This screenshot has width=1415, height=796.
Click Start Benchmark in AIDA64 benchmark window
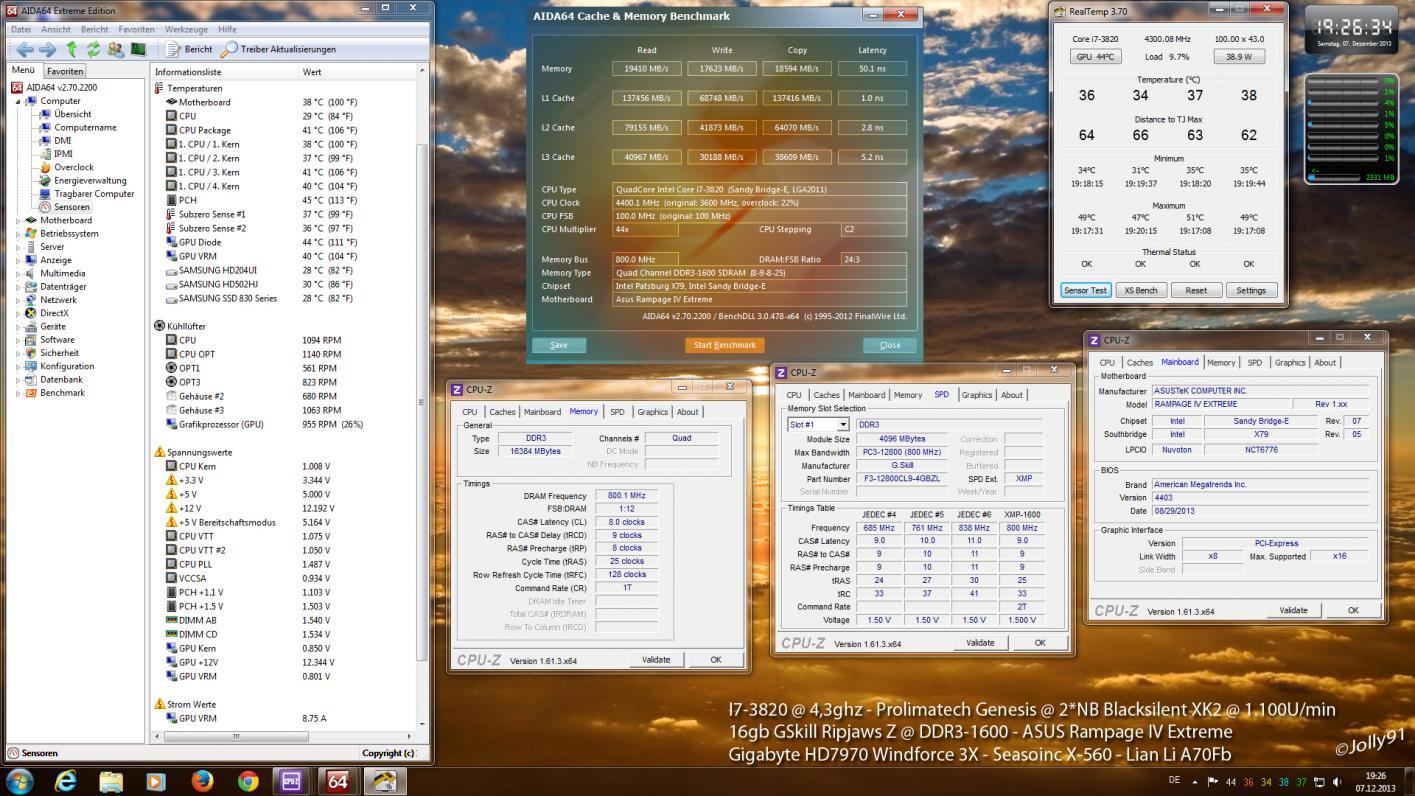click(725, 345)
